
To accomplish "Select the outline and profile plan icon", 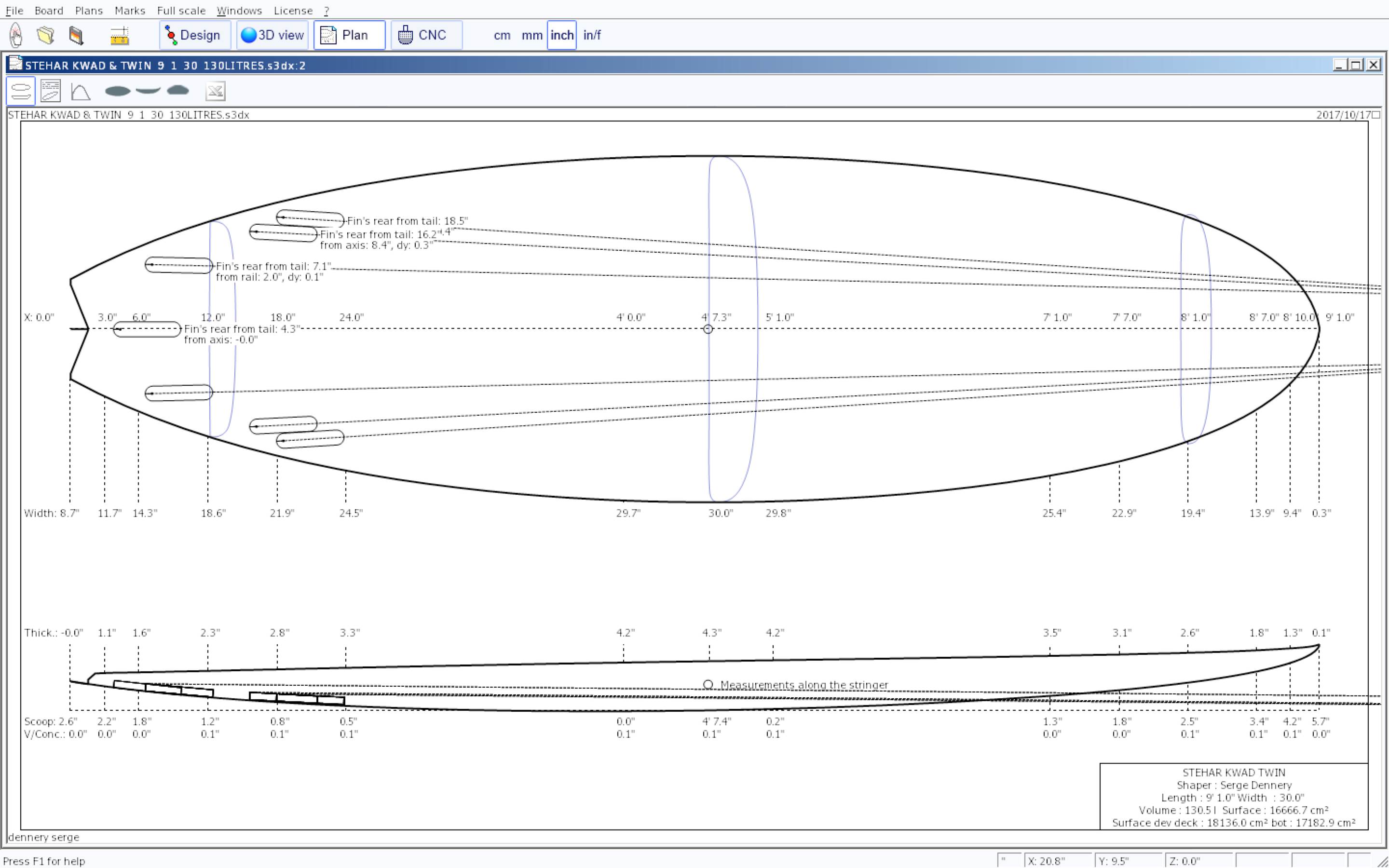I will click(x=21, y=91).
